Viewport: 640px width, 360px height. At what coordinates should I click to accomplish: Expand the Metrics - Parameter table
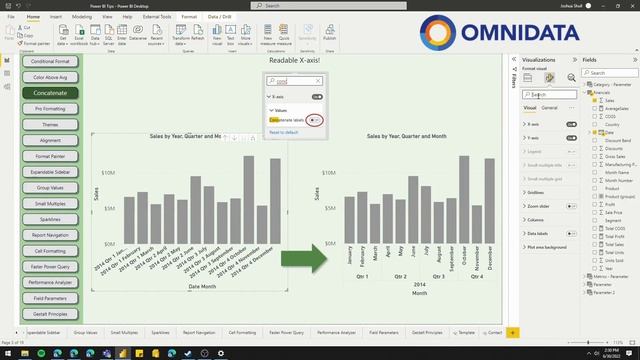click(x=584, y=276)
